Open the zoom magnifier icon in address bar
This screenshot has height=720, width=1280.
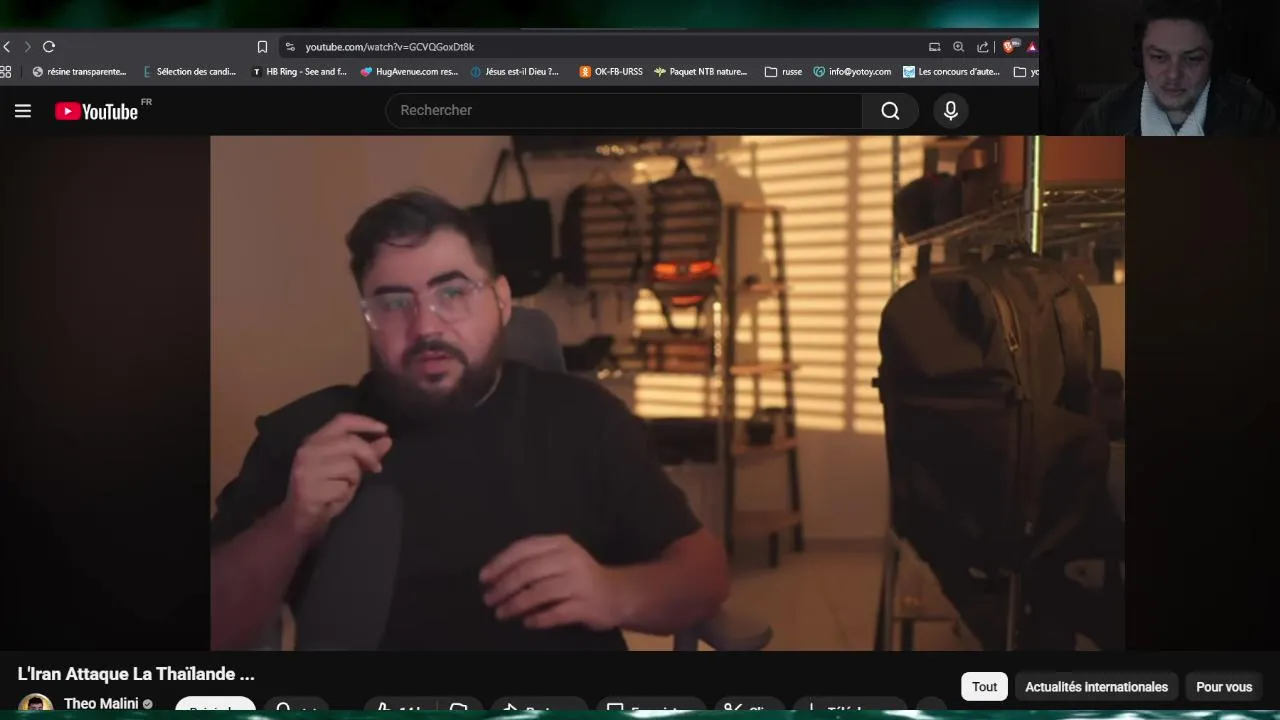(958, 47)
